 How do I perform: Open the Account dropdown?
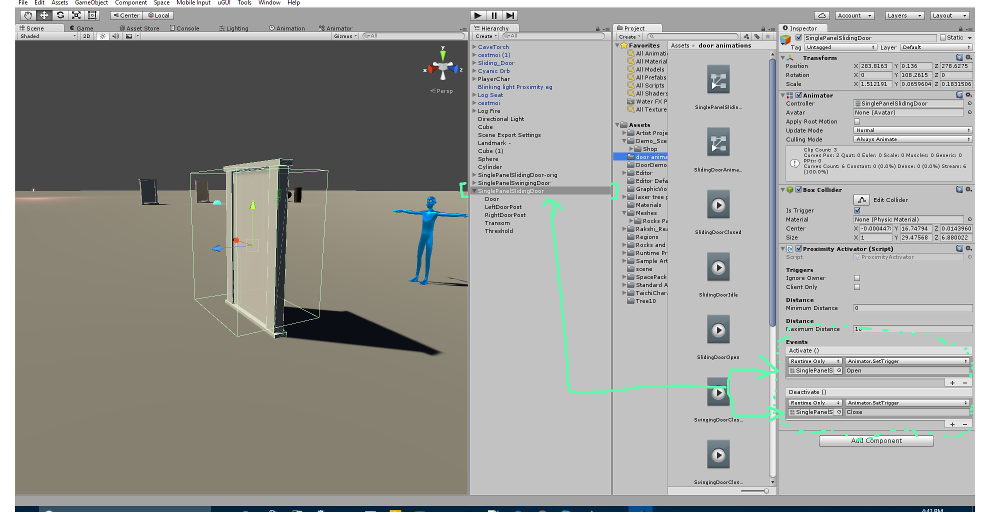click(x=854, y=15)
